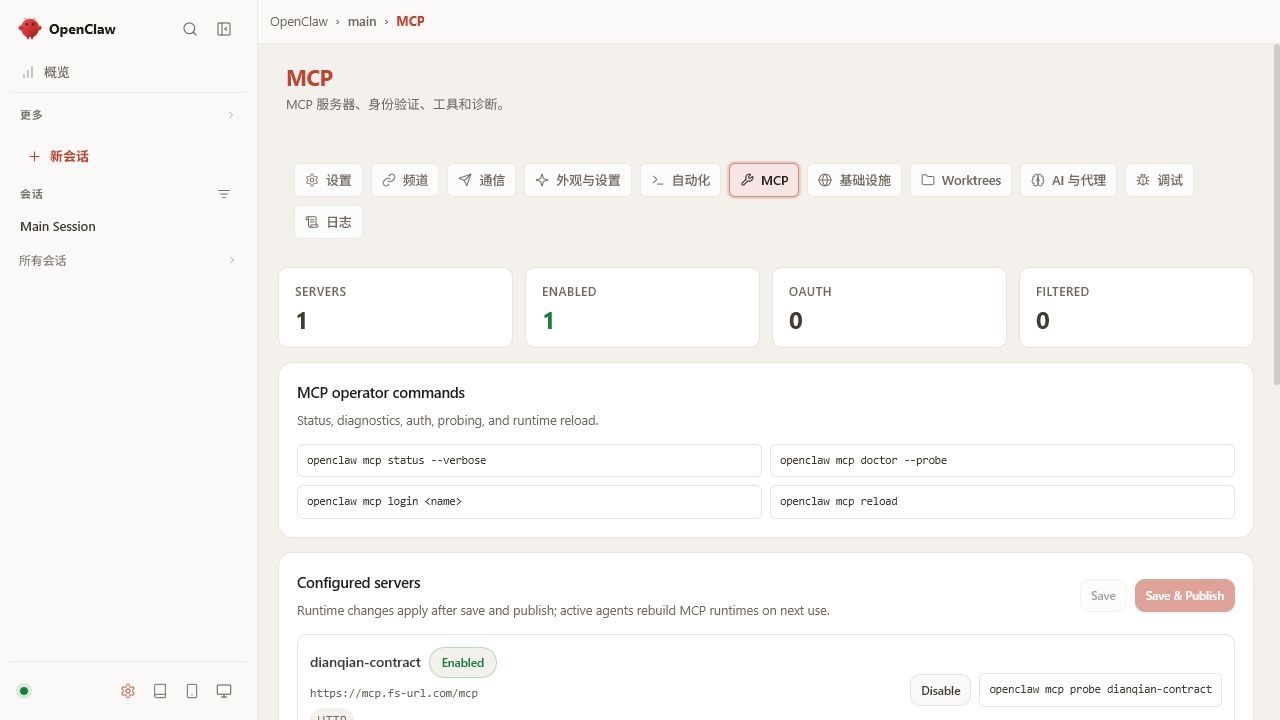Click the page's vertical scrollbar
Image resolution: width=1280 pixels, height=720 pixels.
(1276, 214)
